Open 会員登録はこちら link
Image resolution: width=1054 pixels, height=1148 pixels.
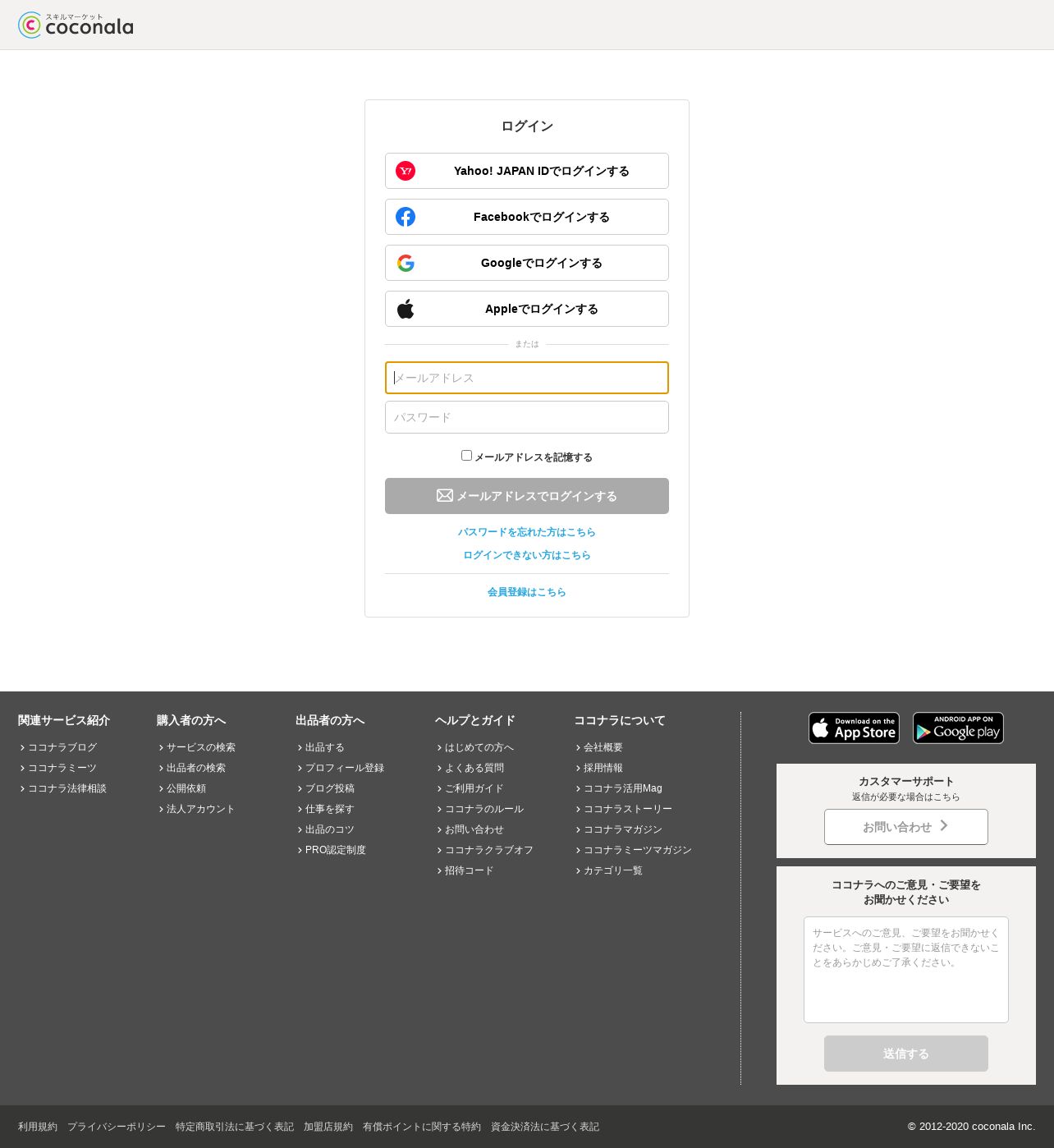point(527,592)
